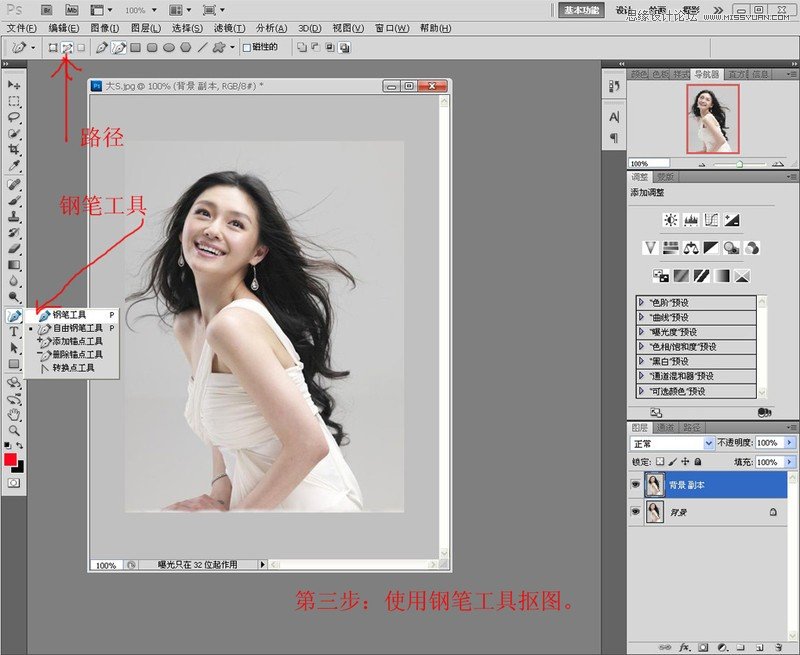The height and width of the screenshot is (655, 800).
Task: Add a Curves adjustment from the Adjustments panel
Action: coord(711,220)
